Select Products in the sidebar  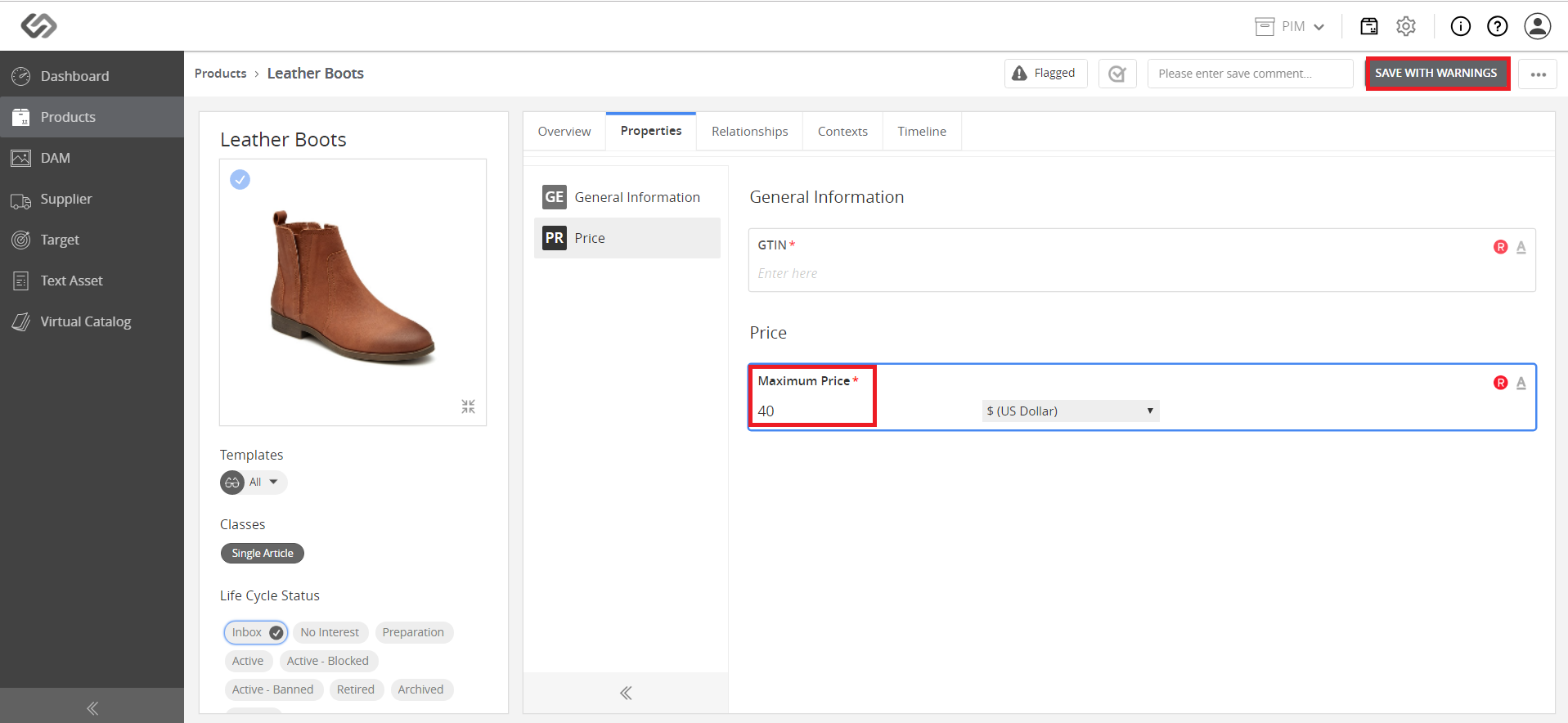92,117
